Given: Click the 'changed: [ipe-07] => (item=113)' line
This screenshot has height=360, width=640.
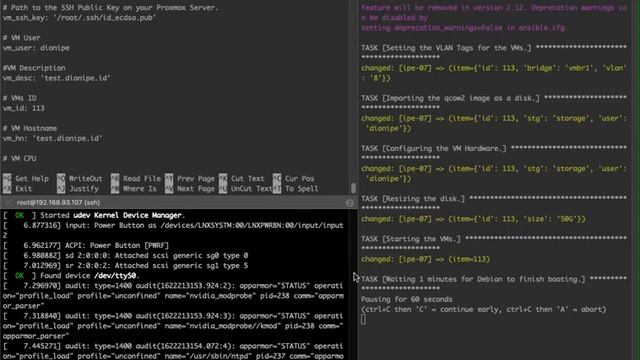Looking at the screenshot, I should [x=425, y=259].
